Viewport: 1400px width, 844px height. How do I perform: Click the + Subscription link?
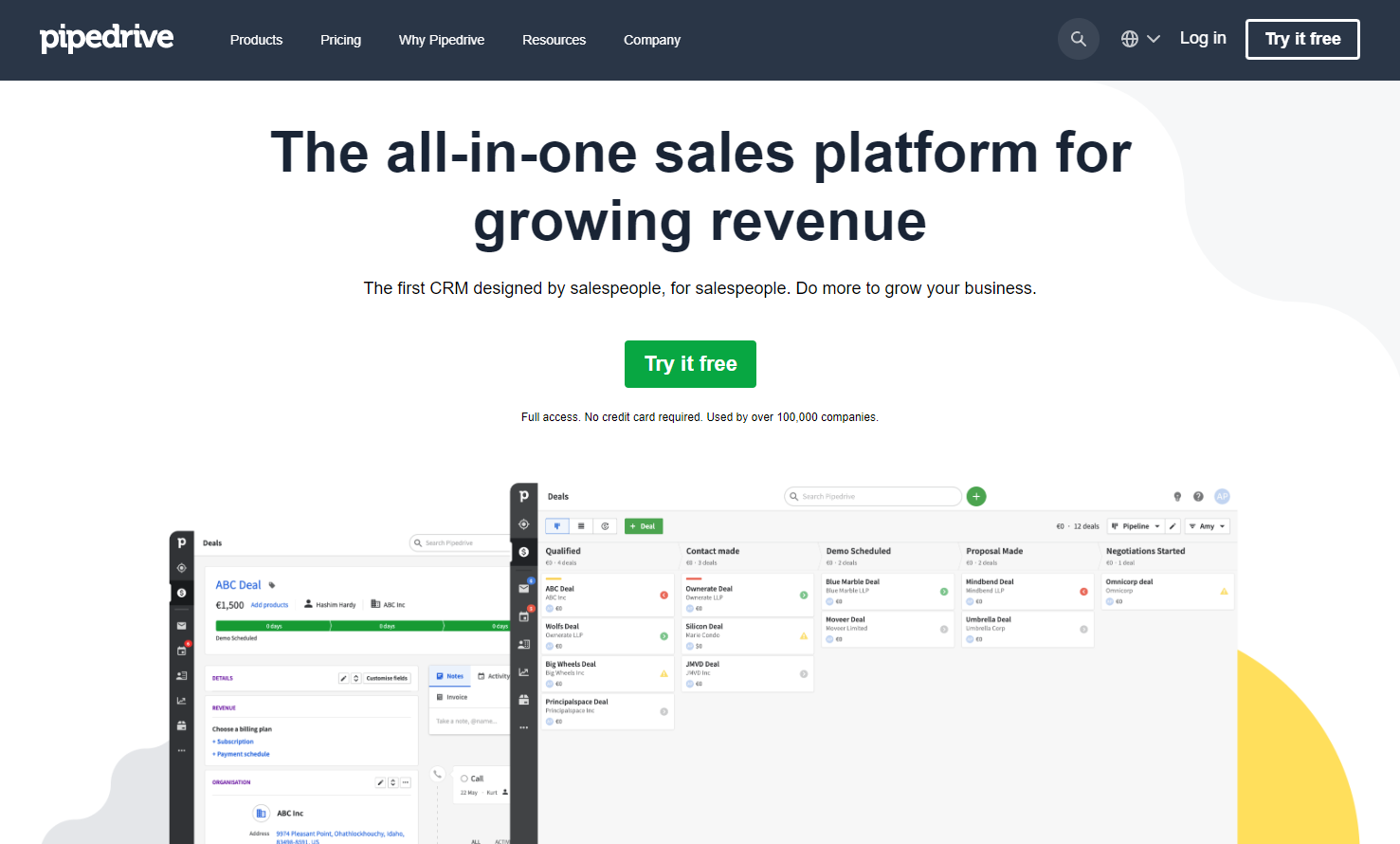click(x=233, y=742)
